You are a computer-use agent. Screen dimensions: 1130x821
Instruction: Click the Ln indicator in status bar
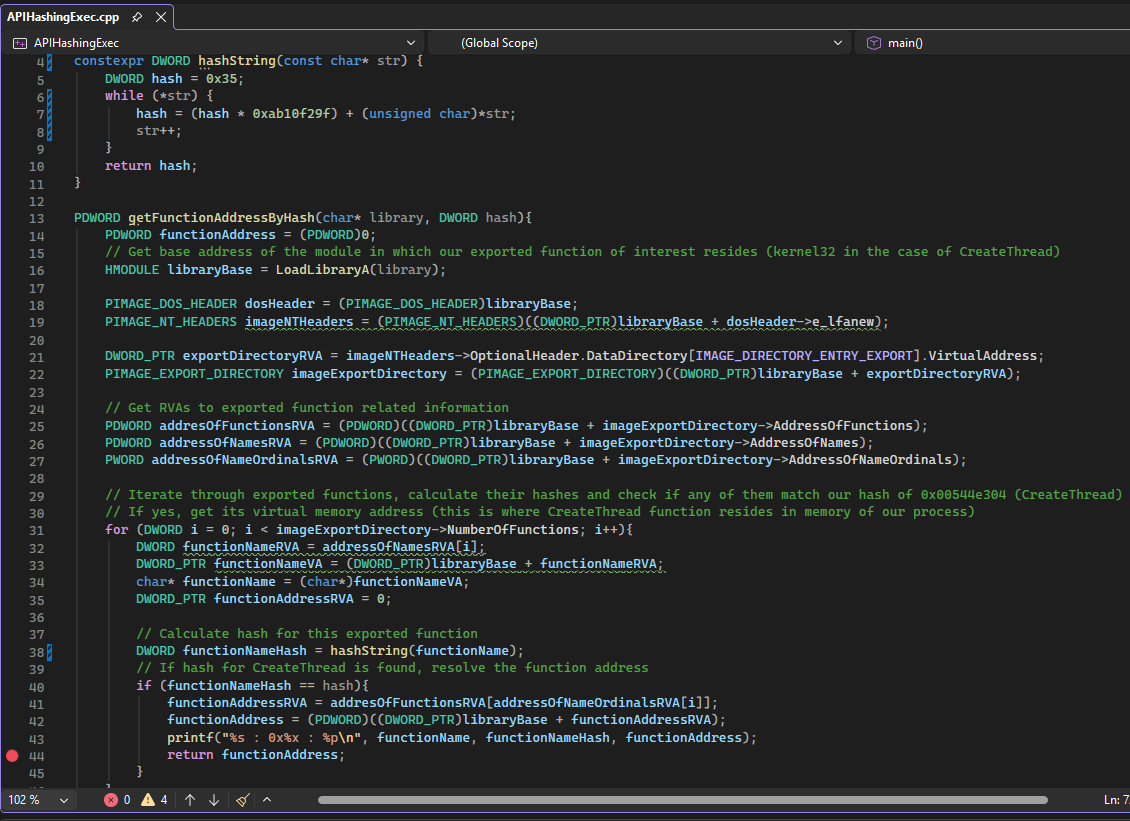tap(1116, 799)
